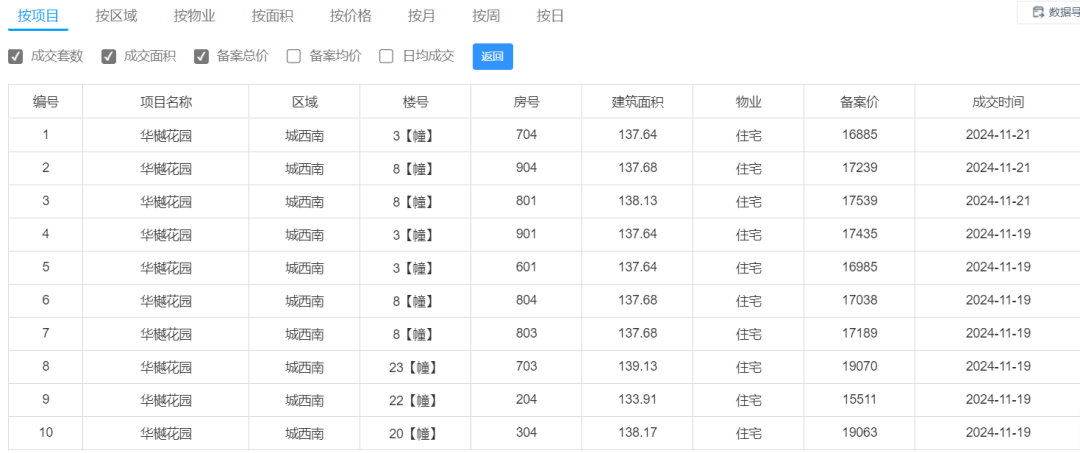Enable the 备案均价 checkbox

294,56
